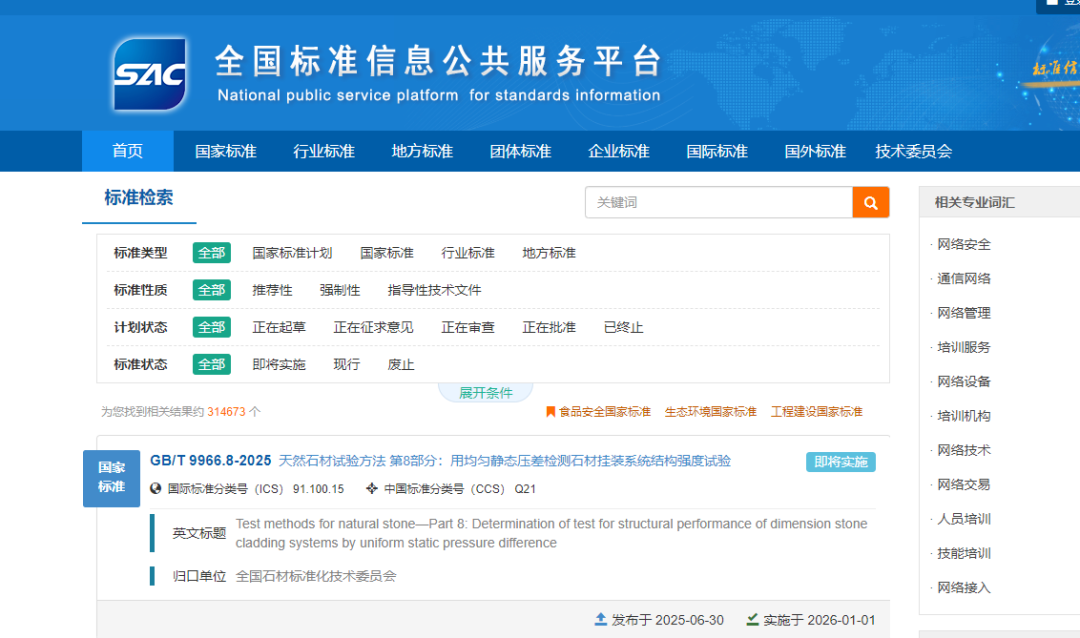Expand filter conditions with 展开条件
This screenshot has height=638, width=1080.
(x=486, y=393)
